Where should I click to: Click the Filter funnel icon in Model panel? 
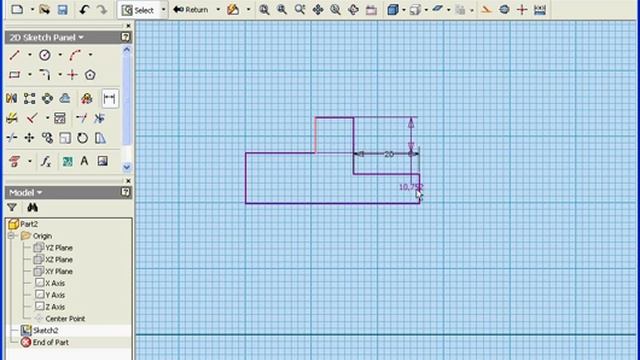point(12,208)
